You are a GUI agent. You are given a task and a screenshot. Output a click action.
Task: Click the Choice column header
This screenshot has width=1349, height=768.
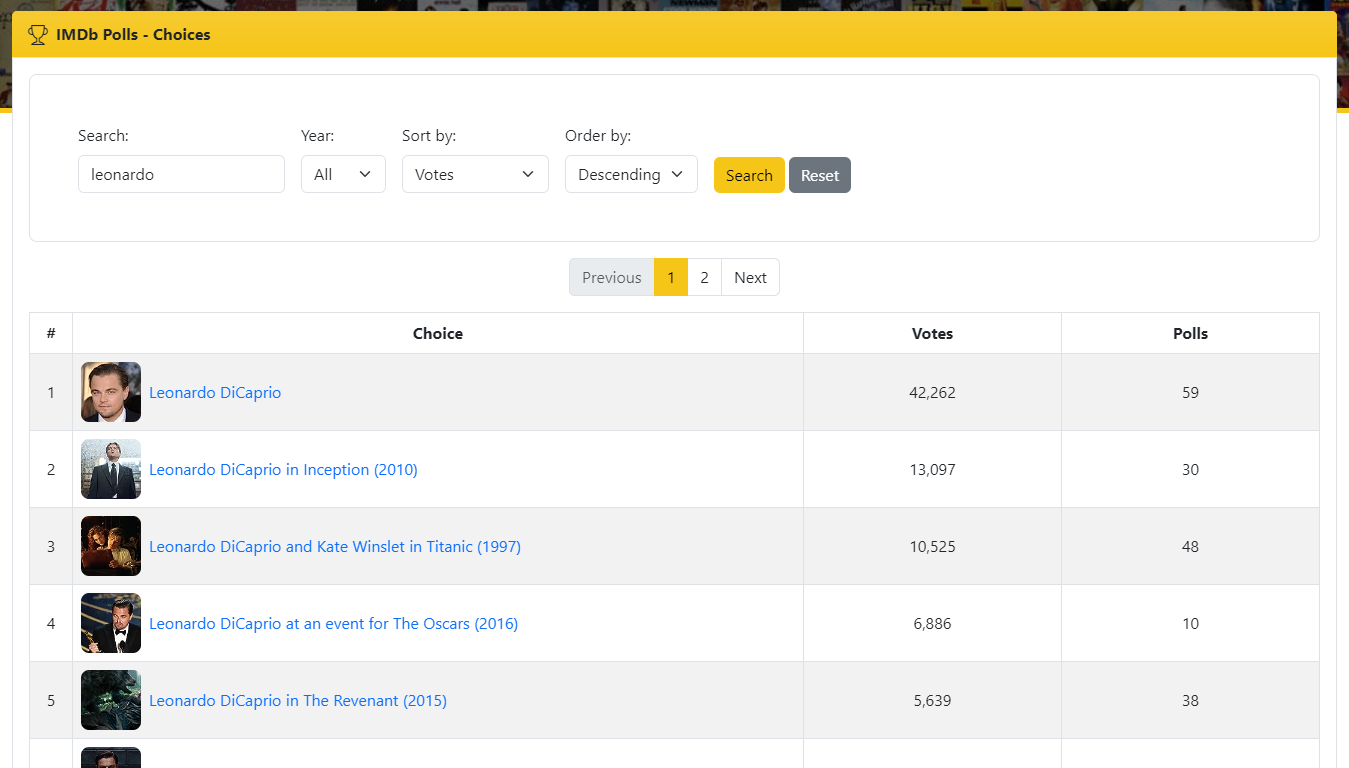coord(438,333)
